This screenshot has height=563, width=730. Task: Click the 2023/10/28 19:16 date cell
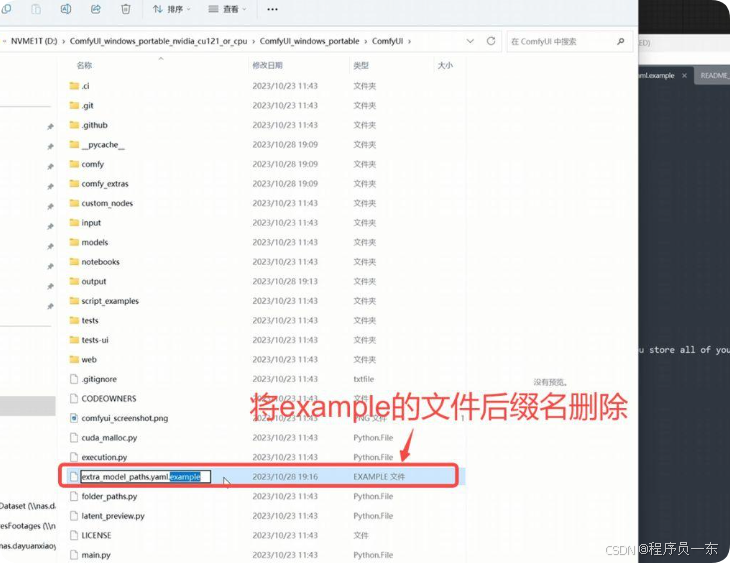(x=285, y=476)
